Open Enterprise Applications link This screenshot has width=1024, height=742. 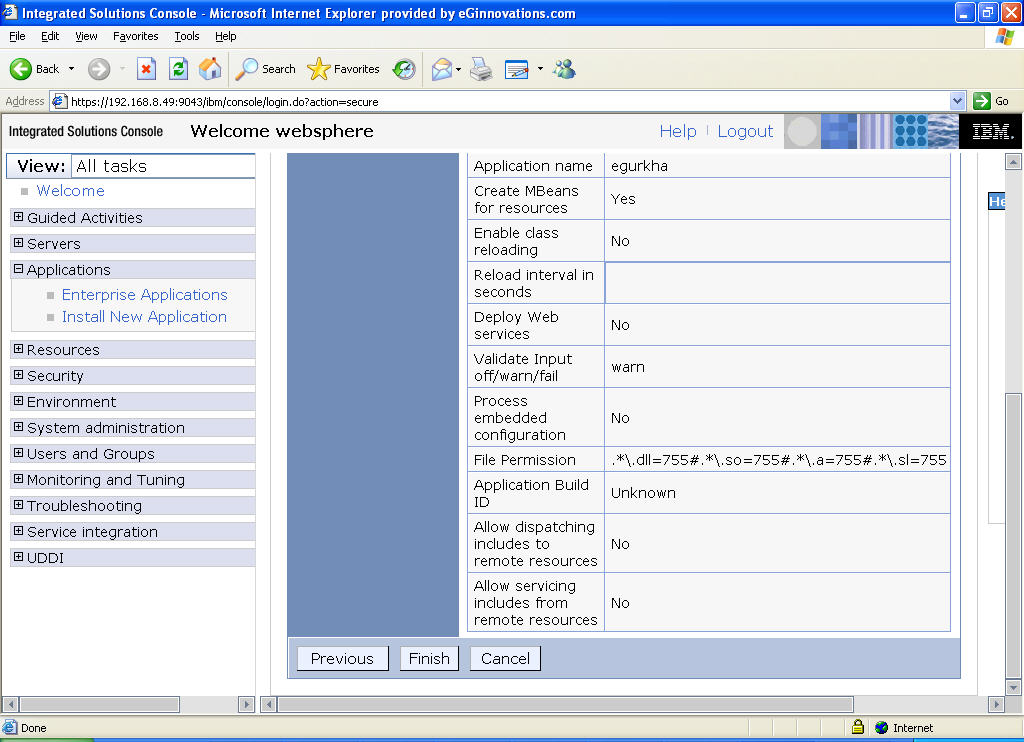pyautogui.click(x=144, y=295)
